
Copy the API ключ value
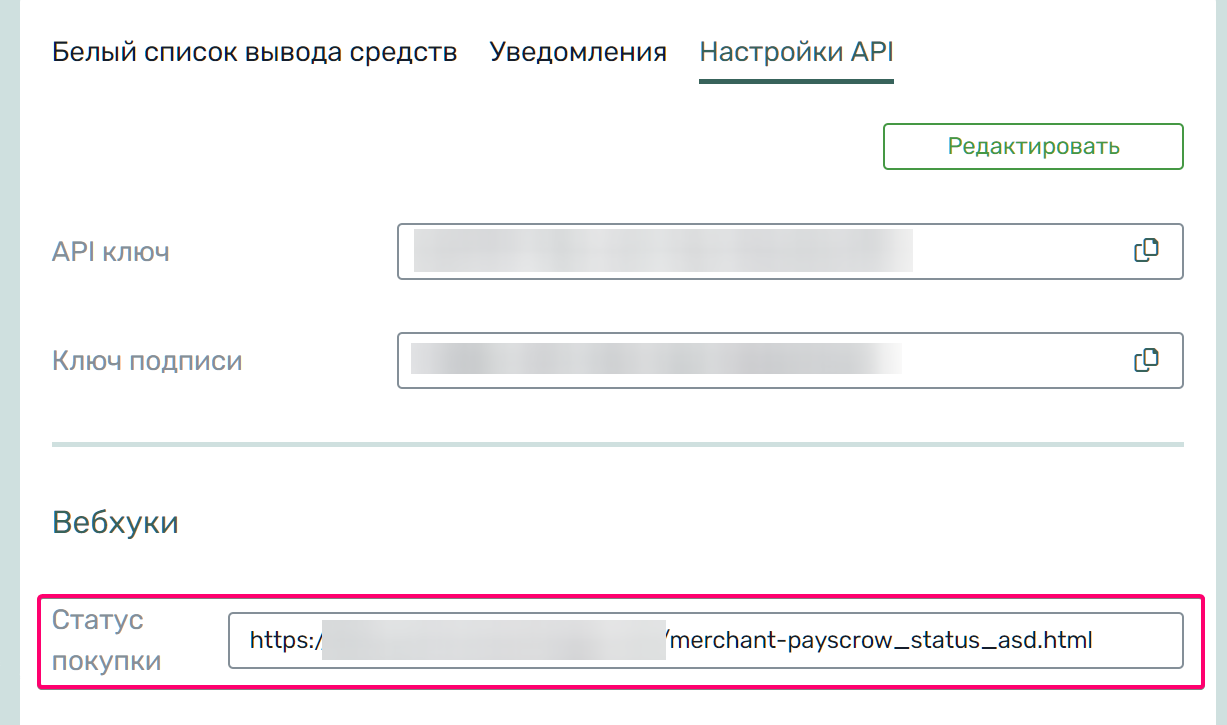[x=1146, y=251]
